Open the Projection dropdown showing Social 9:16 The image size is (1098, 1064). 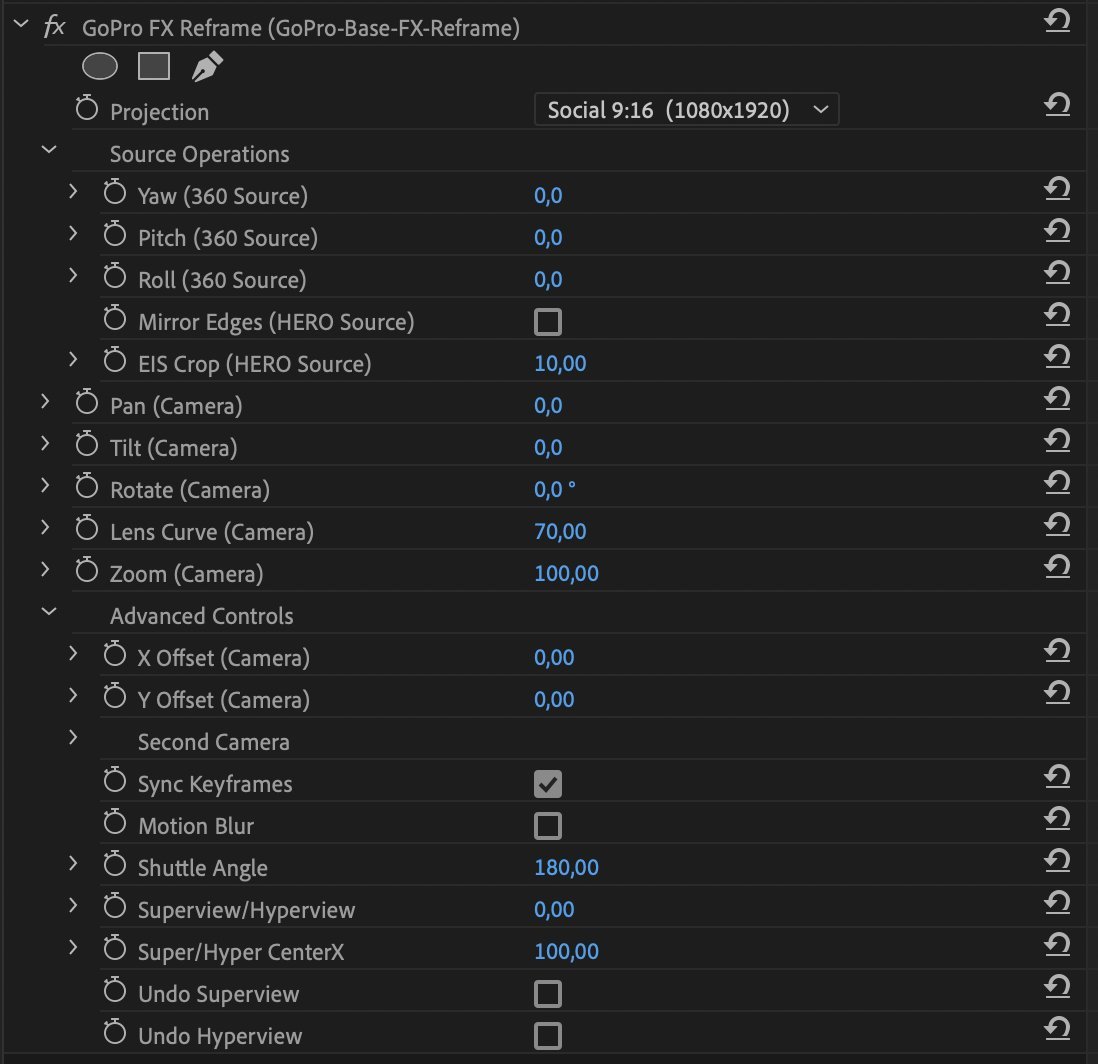coord(686,110)
